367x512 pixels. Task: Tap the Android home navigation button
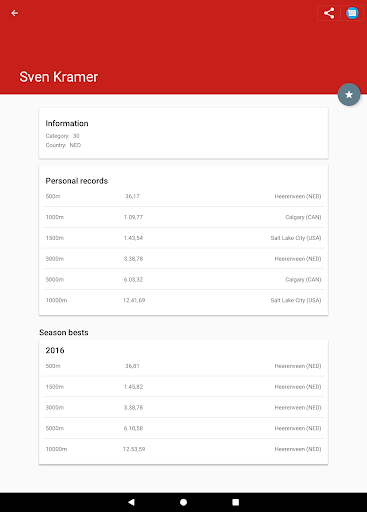(x=183, y=502)
